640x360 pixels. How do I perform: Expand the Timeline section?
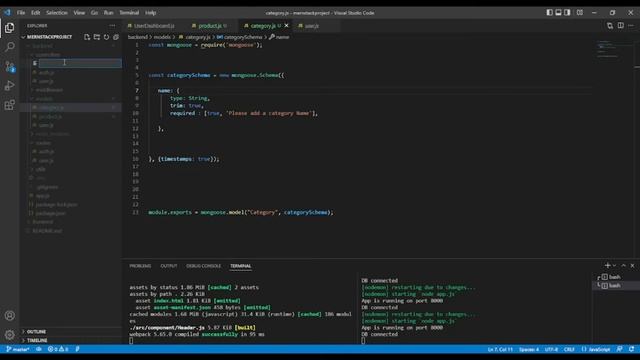37,340
